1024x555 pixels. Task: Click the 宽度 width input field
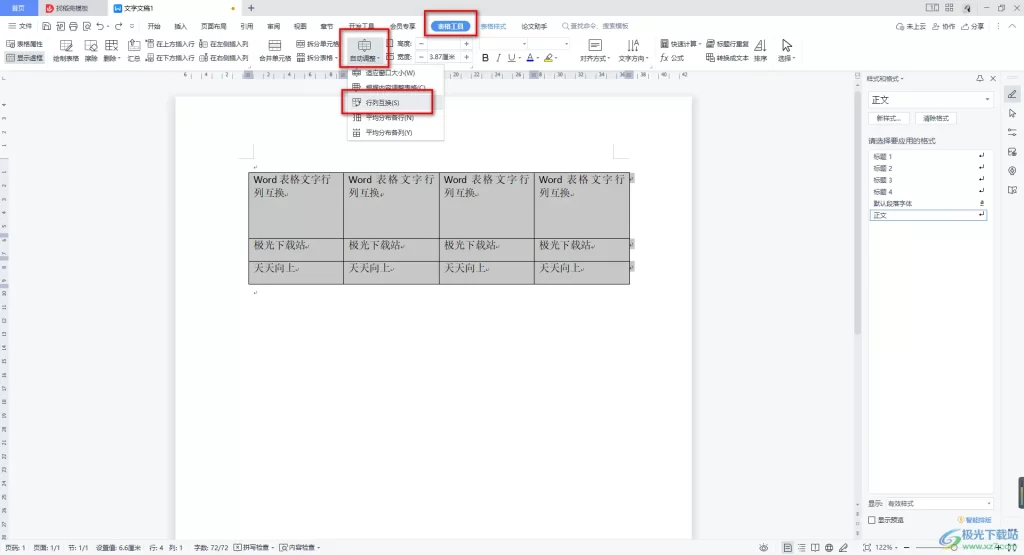point(444,58)
